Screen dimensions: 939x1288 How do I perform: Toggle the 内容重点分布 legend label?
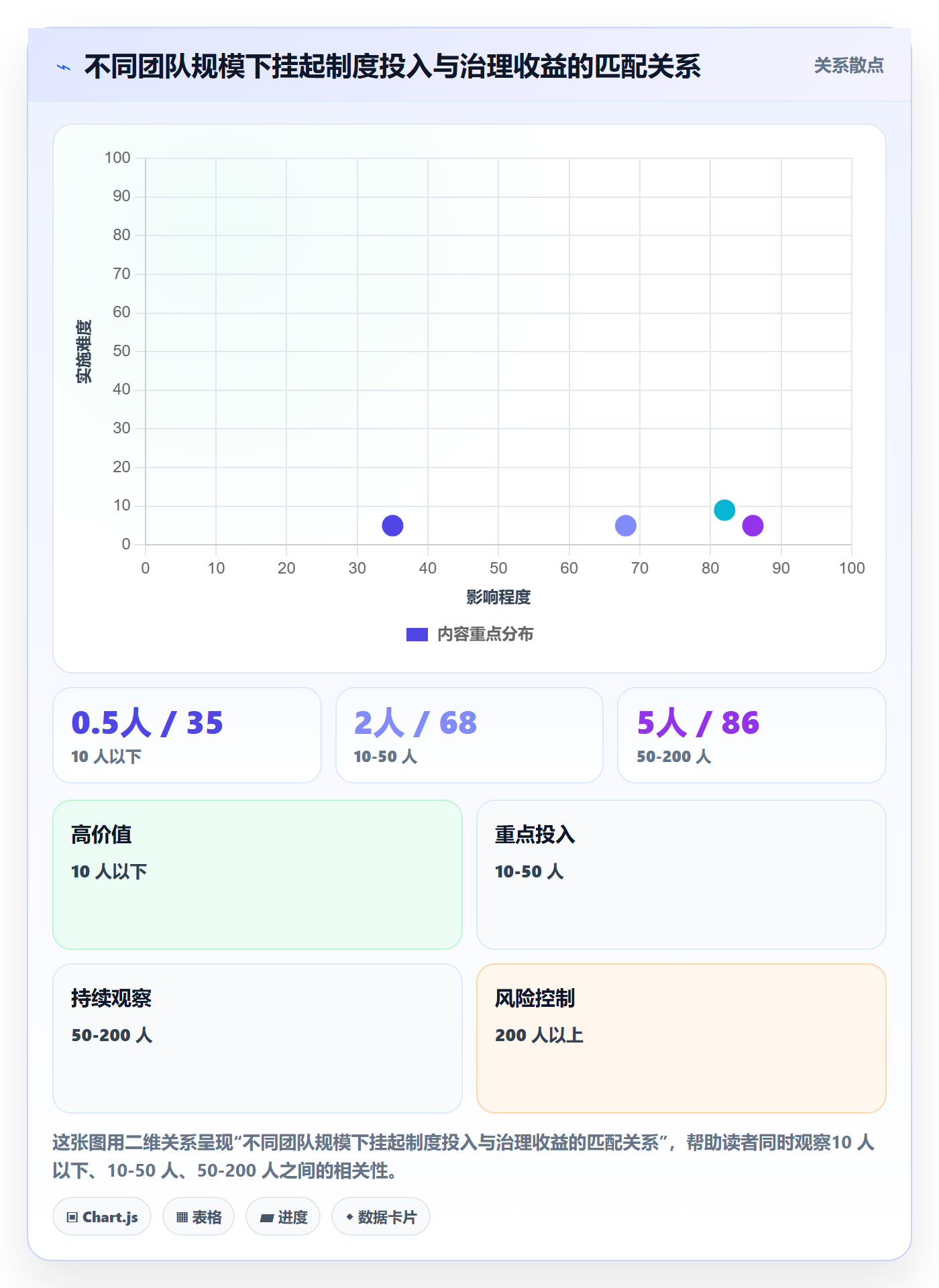[485, 635]
